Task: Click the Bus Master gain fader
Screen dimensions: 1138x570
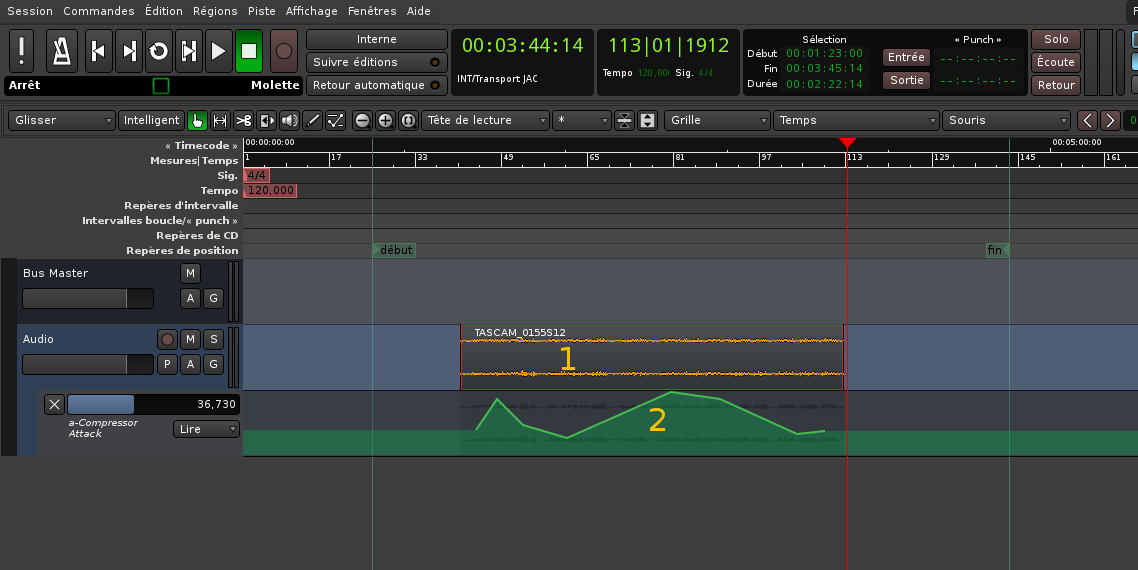Action: click(88, 298)
